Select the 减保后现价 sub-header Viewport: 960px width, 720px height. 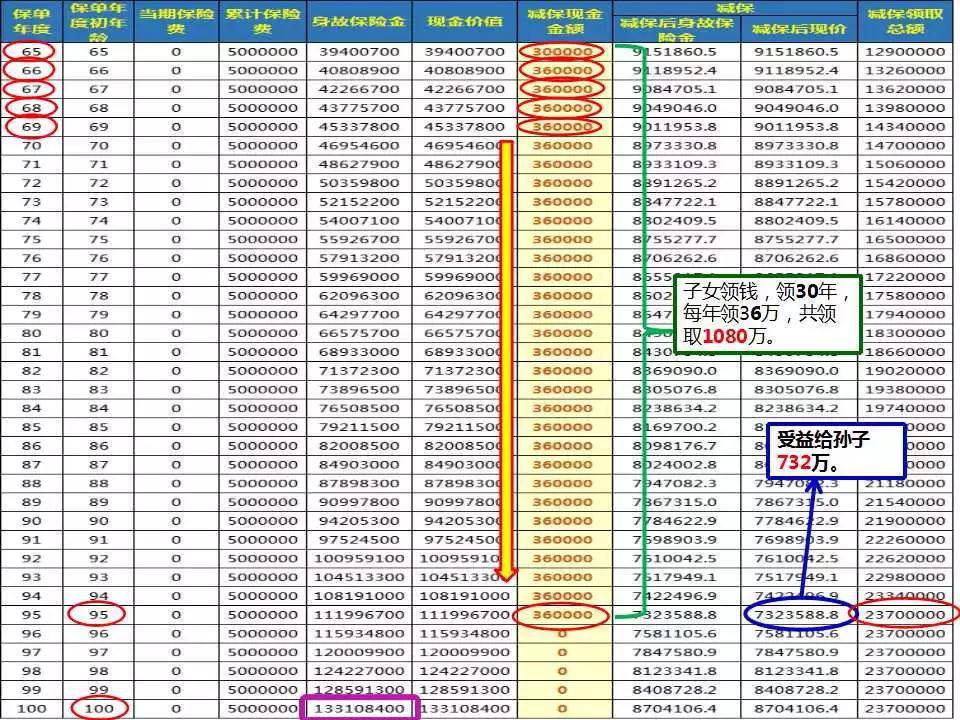pyautogui.click(x=798, y=30)
